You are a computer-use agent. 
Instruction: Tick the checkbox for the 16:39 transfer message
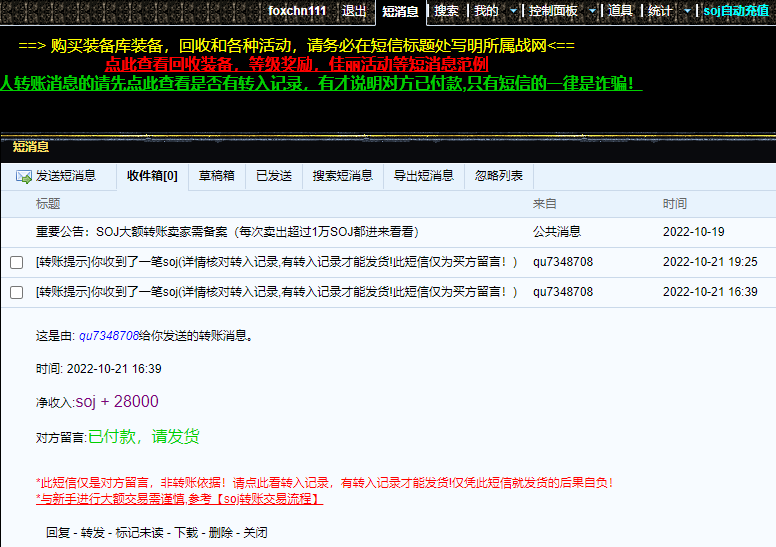tap(16, 292)
